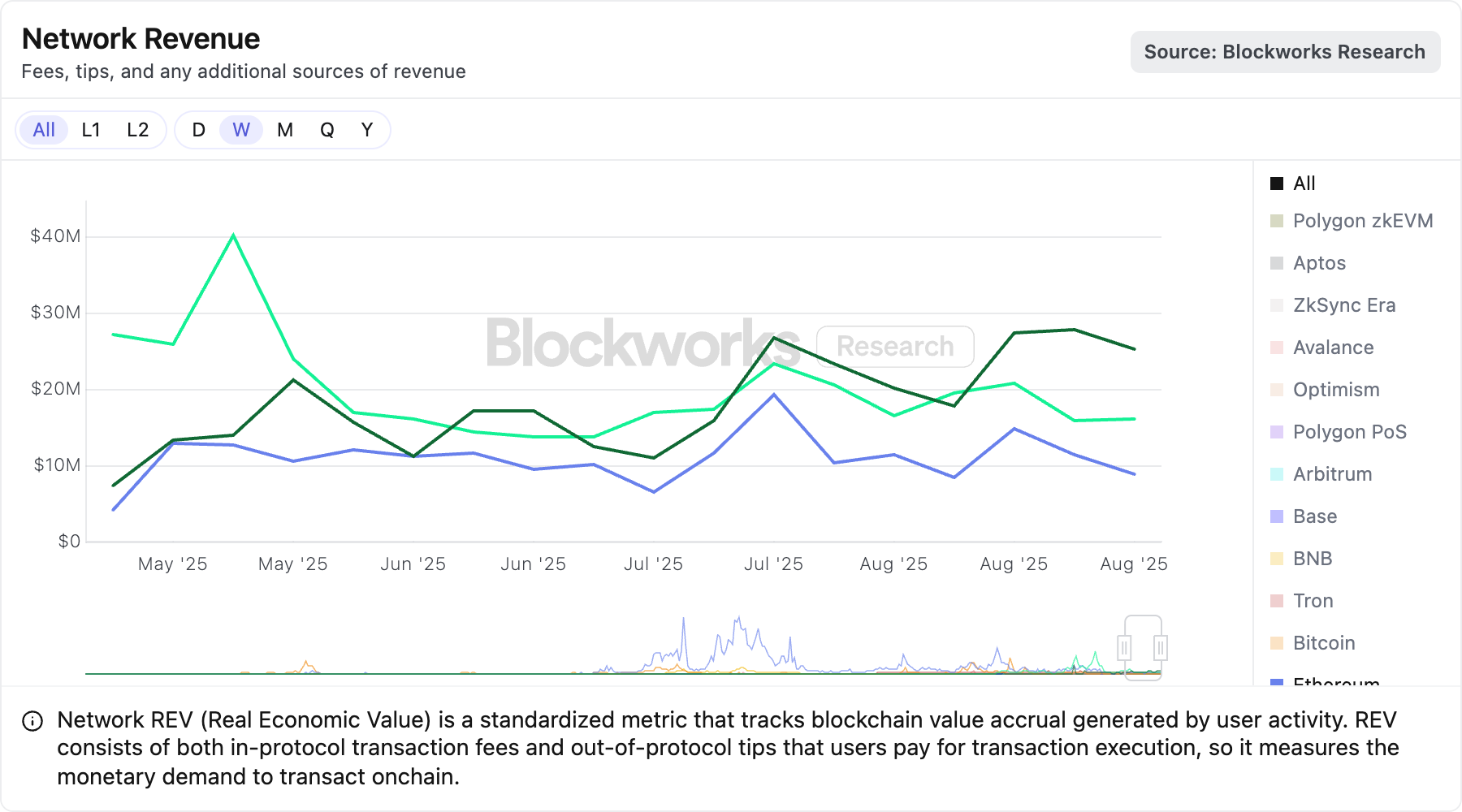
Task: Click the Tron legend color square
Action: pyautogui.click(x=1277, y=601)
